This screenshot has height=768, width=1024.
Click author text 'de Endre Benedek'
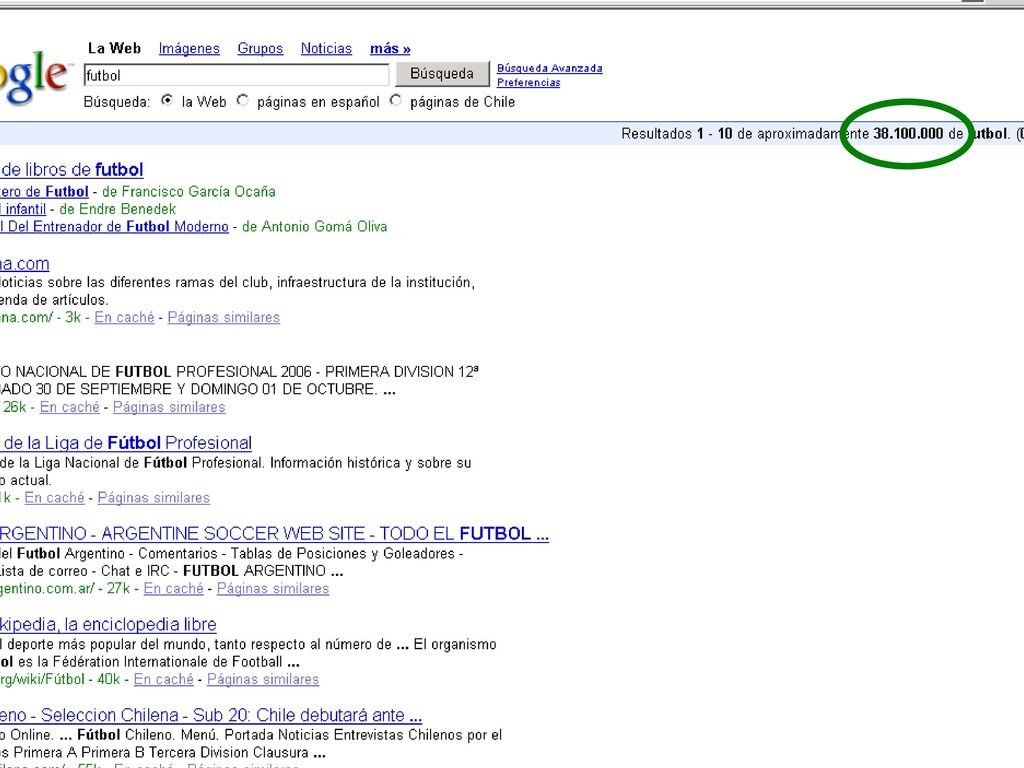[x=118, y=209]
